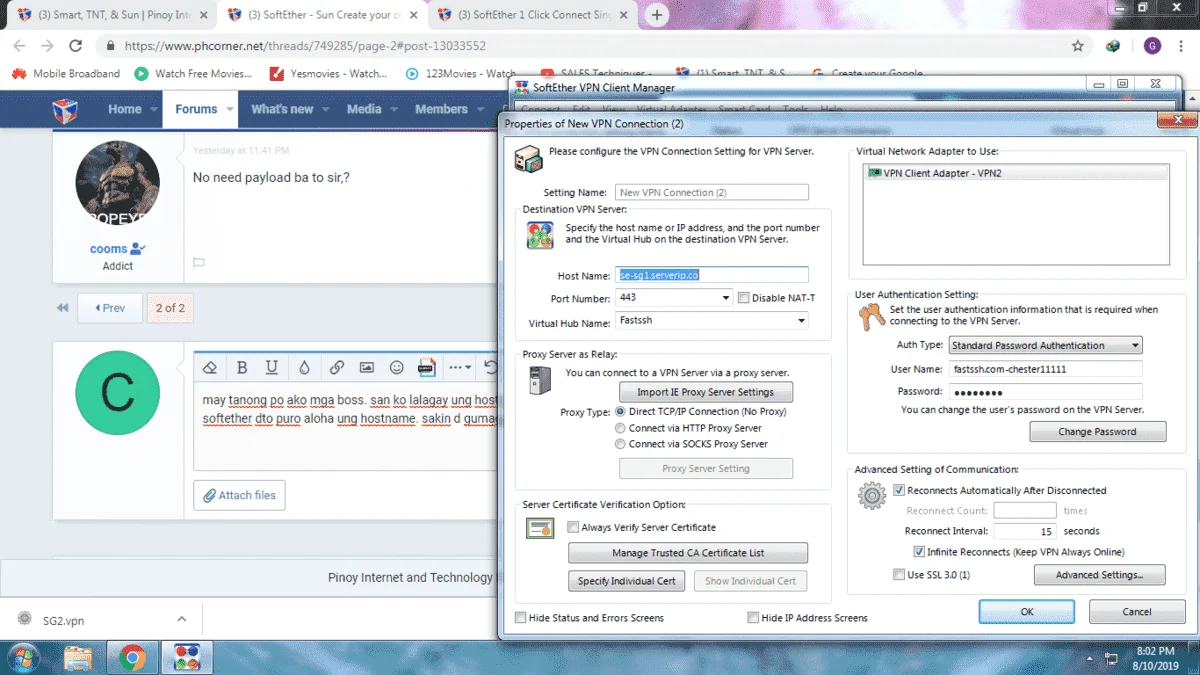Image resolution: width=1200 pixels, height=675 pixels.
Task: Click the GIF insert icon in editor
Action: click(x=427, y=368)
